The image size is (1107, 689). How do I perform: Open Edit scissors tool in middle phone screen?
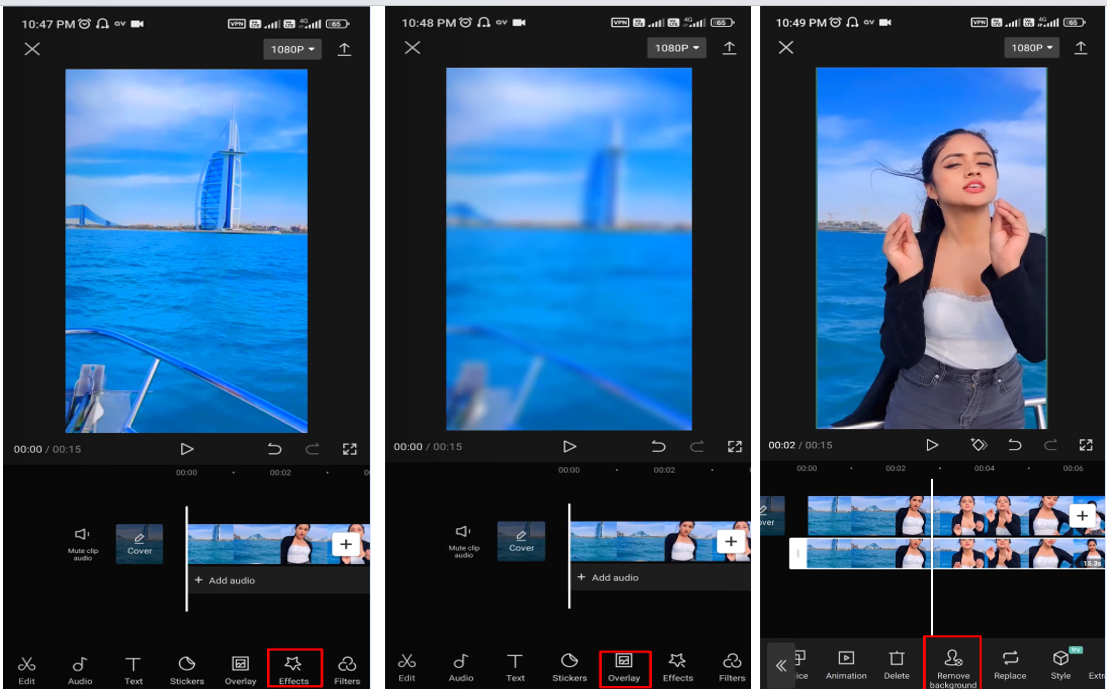coord(407,667)
